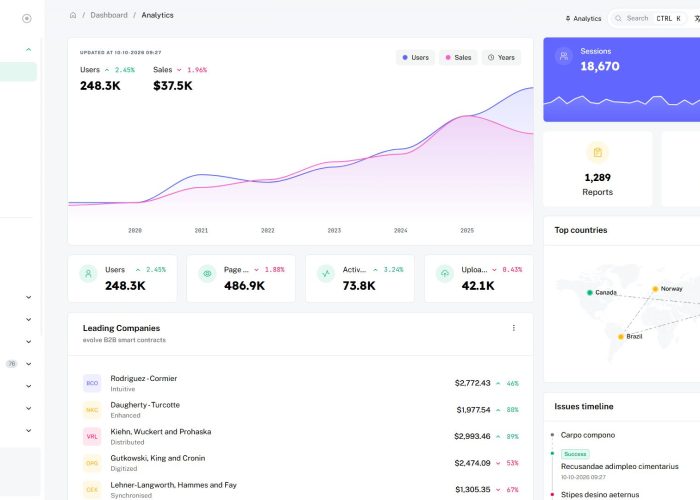Click the Daugherty - Turcotte company badge
The image size is (700, 500).
pos(92,410)
